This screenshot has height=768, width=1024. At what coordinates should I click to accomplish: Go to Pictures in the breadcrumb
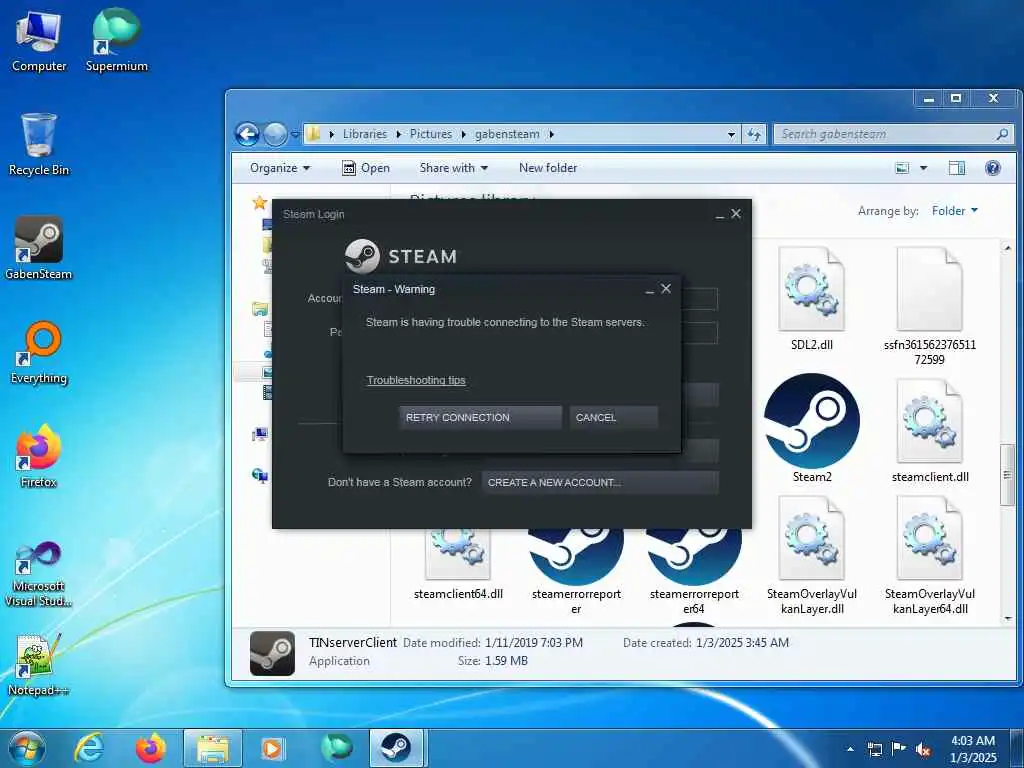431,134
